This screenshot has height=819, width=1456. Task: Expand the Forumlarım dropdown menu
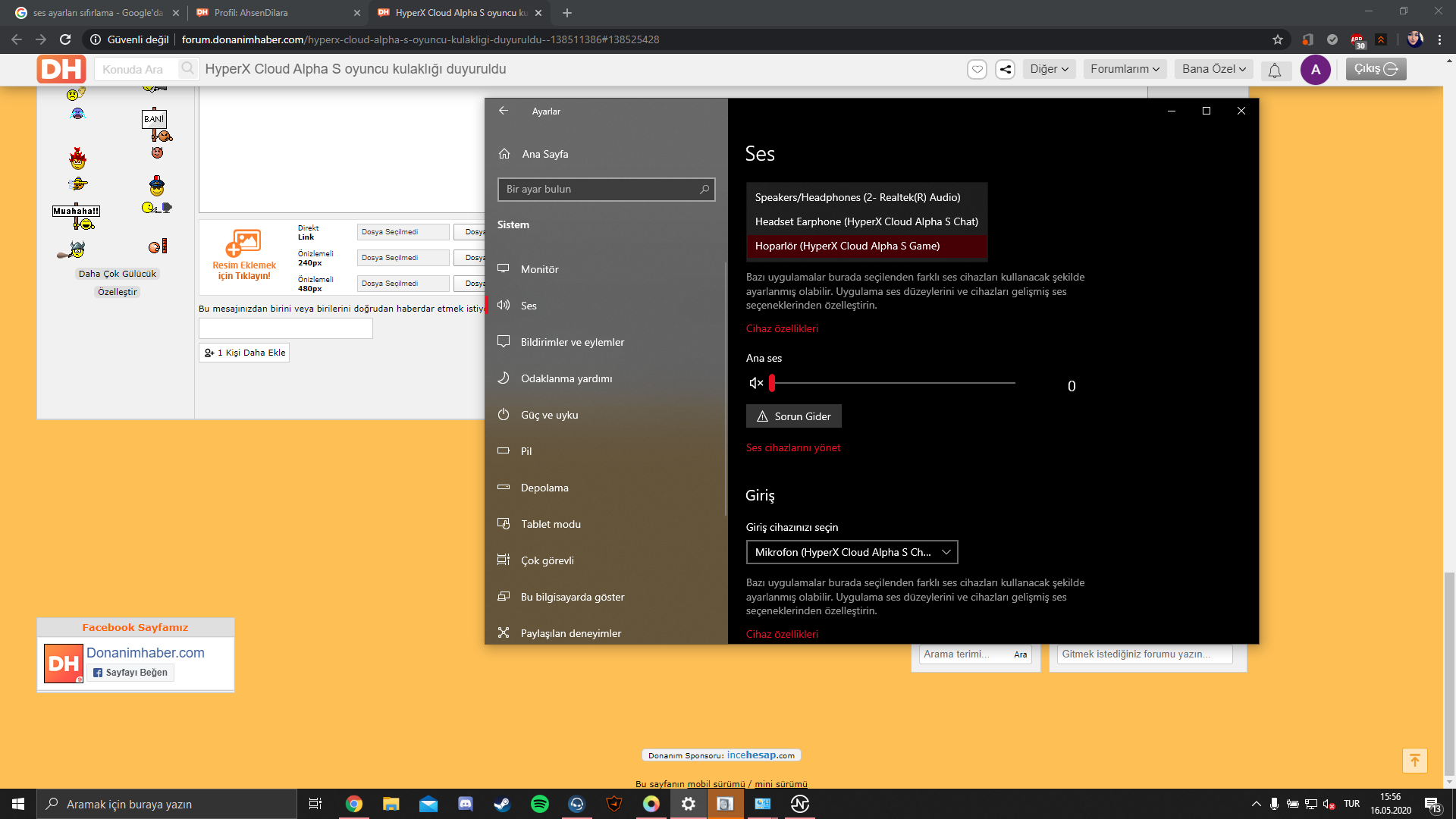(1125, 69)
